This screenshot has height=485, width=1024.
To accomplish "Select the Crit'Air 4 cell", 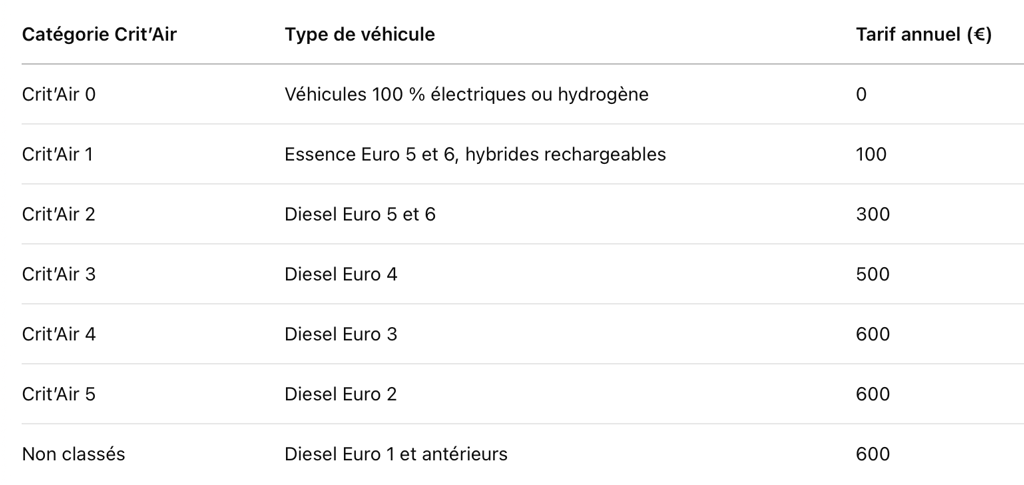I will pos(58,334).
